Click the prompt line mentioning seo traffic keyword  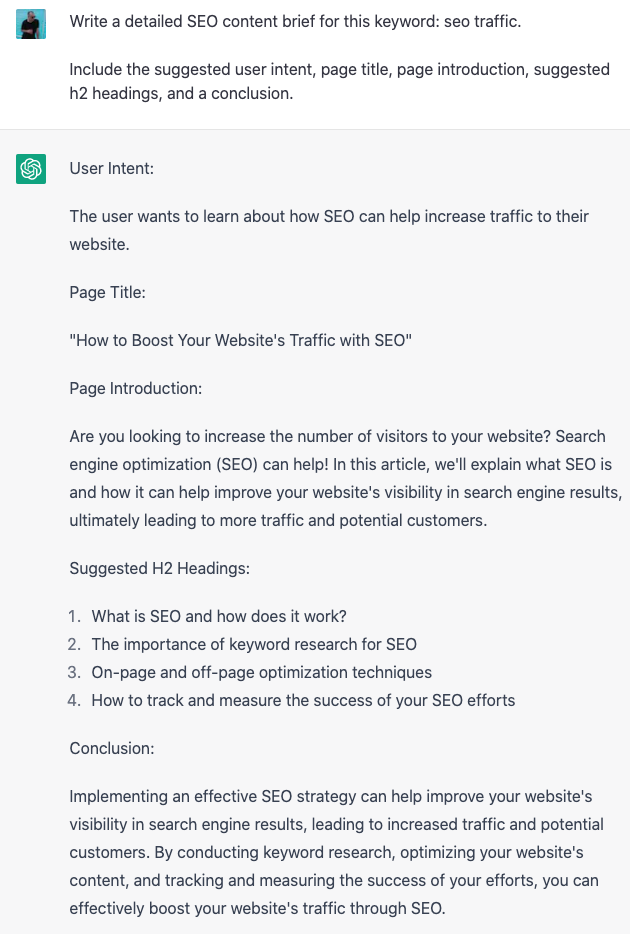[295, 21]
